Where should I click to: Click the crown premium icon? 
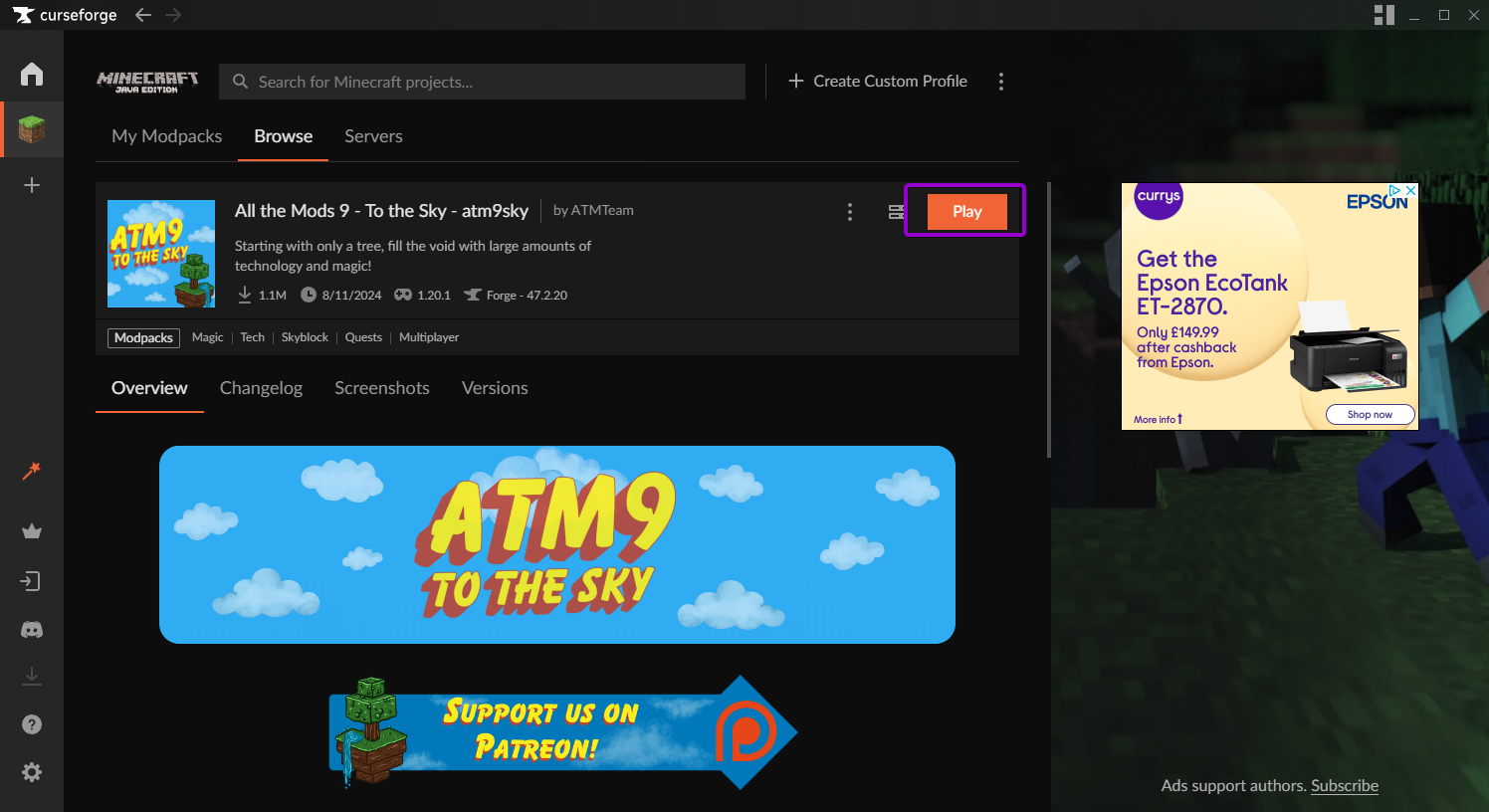32,531
